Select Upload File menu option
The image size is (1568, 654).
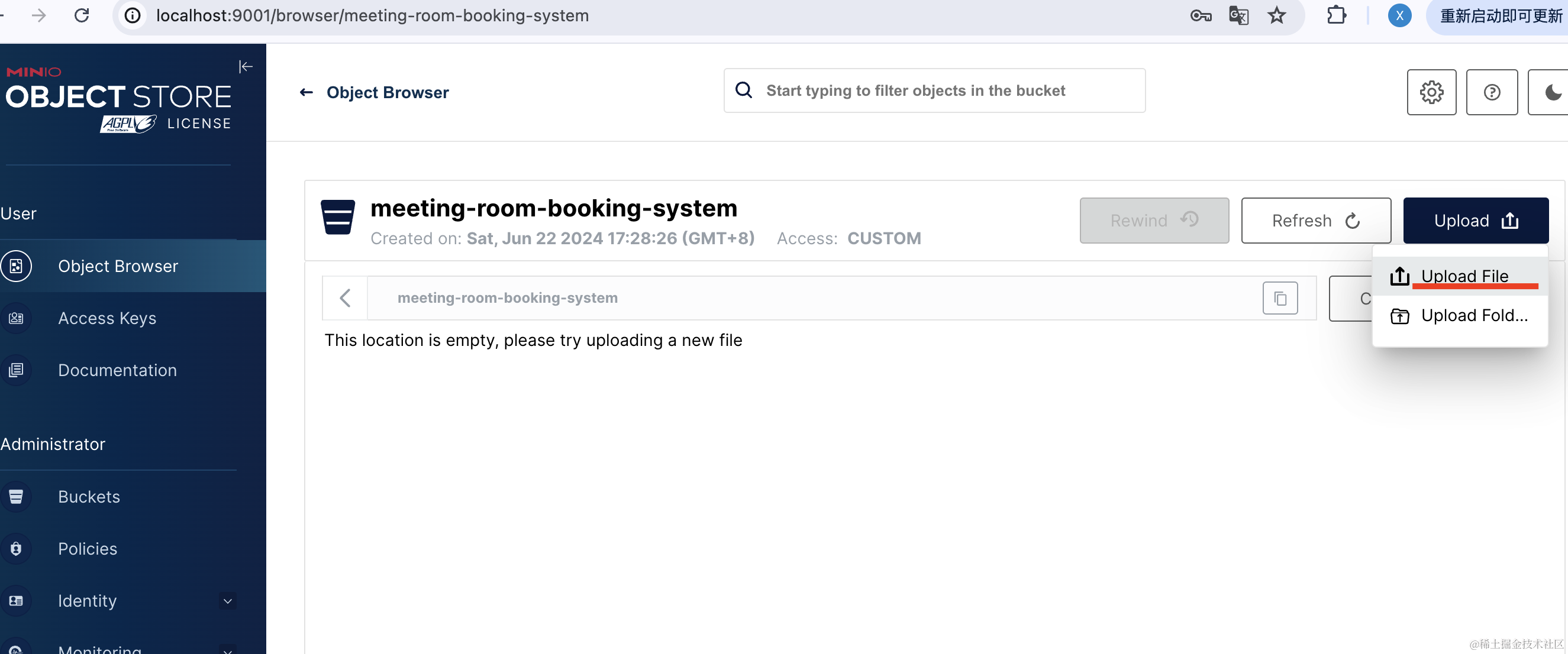(1463, 277)
